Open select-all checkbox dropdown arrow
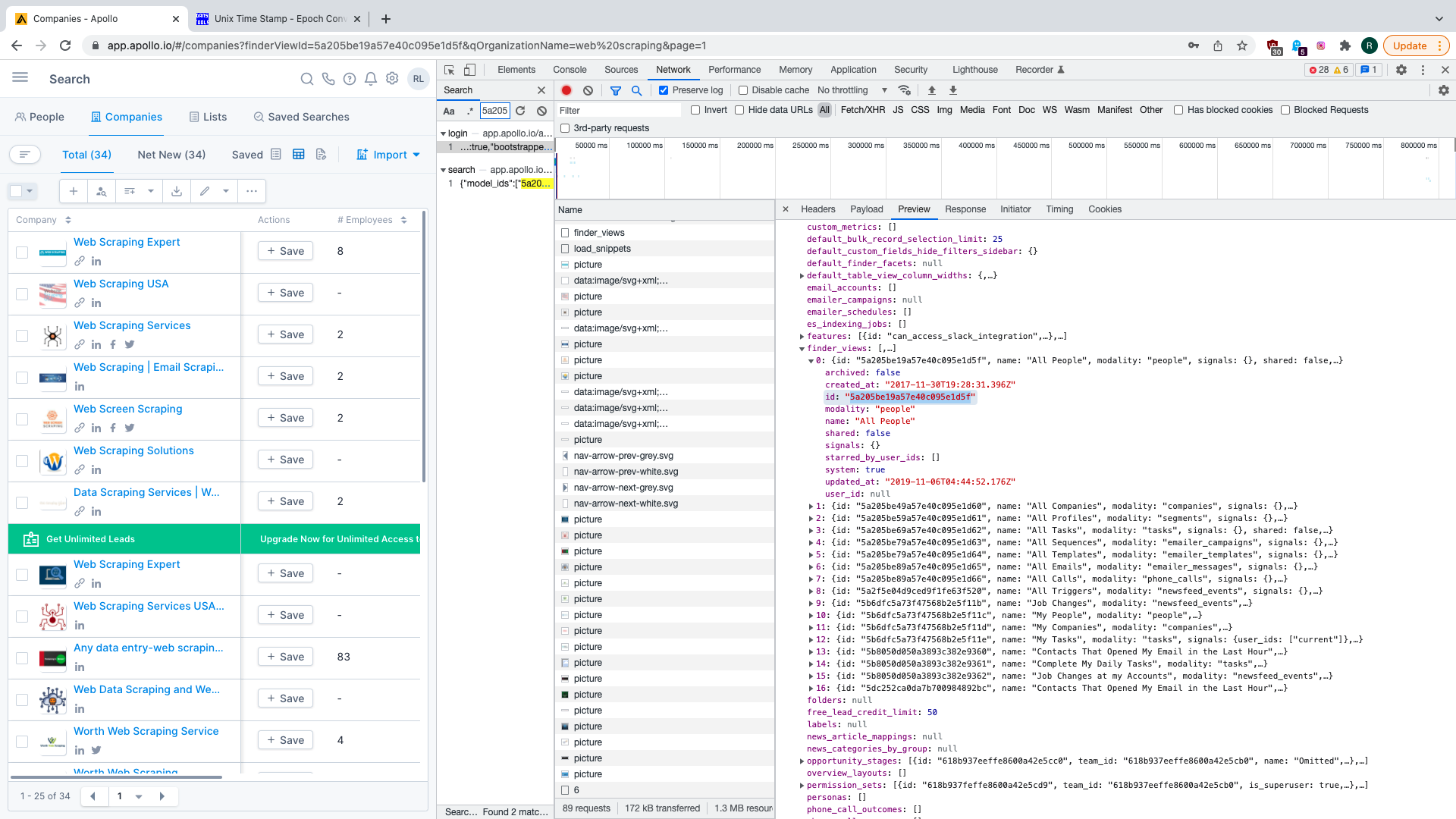This screenshot has width=1456, height=819. [x=30, y=191]
